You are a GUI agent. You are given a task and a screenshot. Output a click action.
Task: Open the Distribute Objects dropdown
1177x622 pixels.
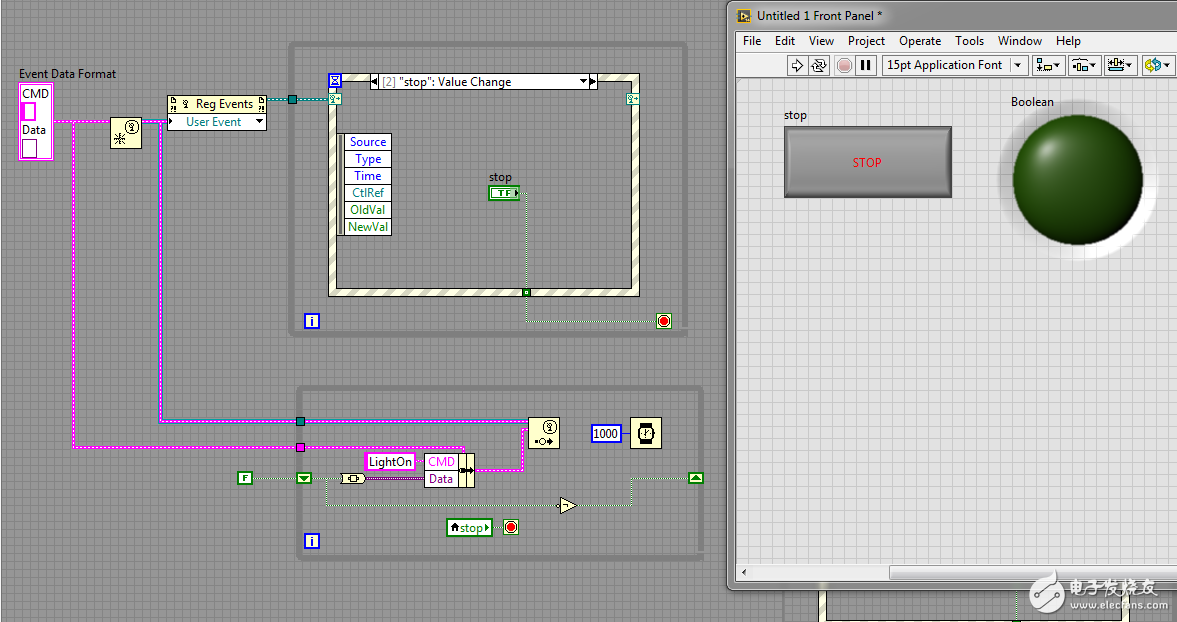tap(1085, 65)
